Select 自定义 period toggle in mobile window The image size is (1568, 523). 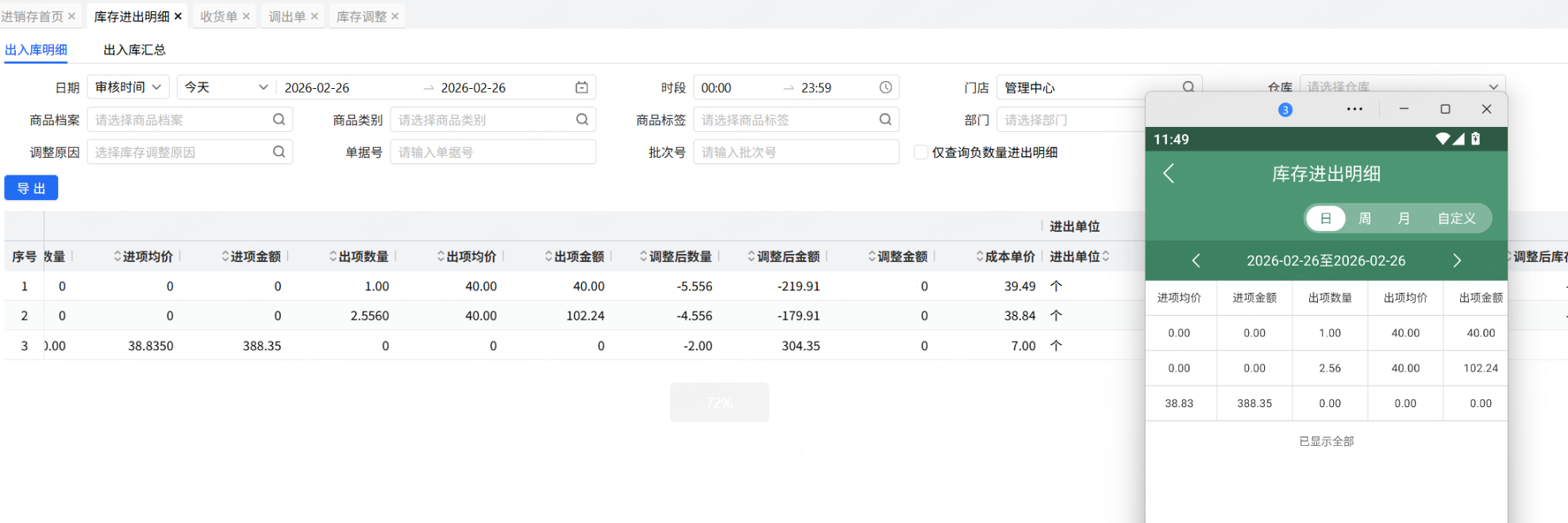click(x=1457, y=218)
